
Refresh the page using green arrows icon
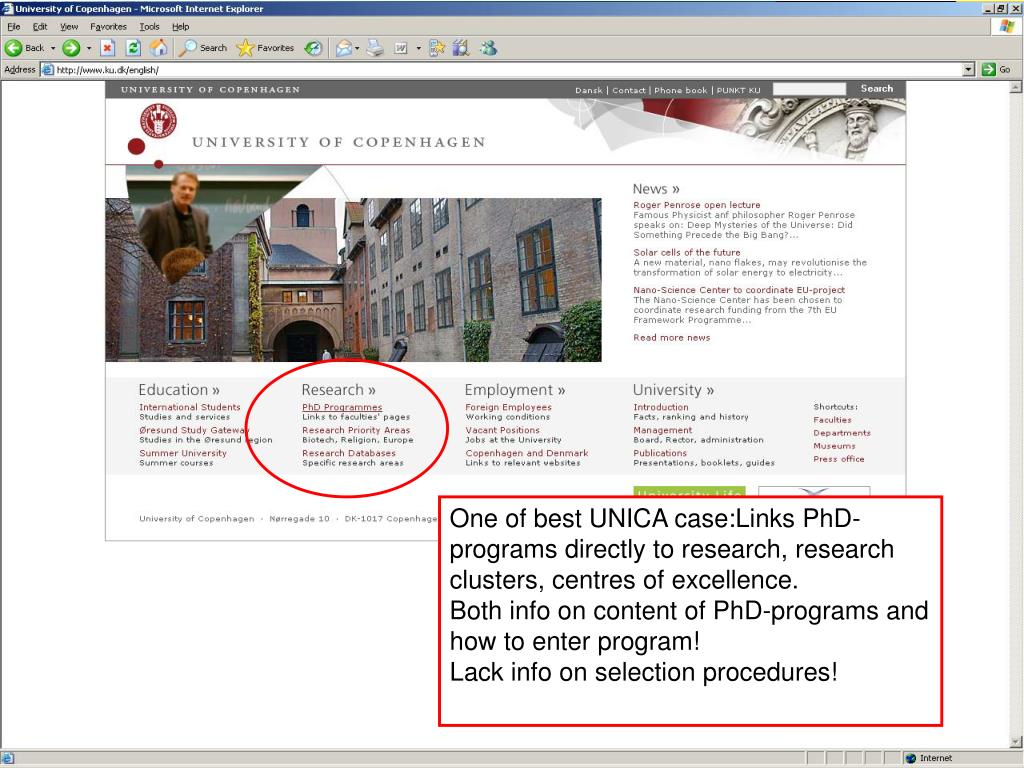click(133, 48)
